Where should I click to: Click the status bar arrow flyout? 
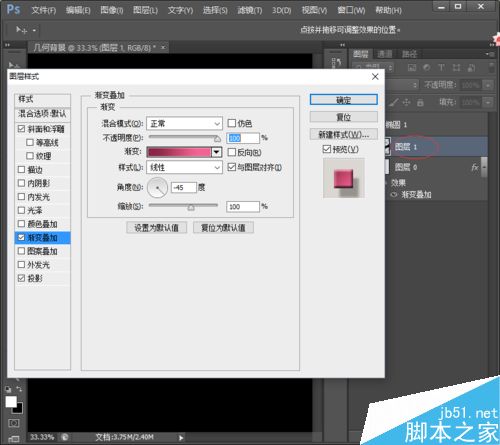point(181,438)
